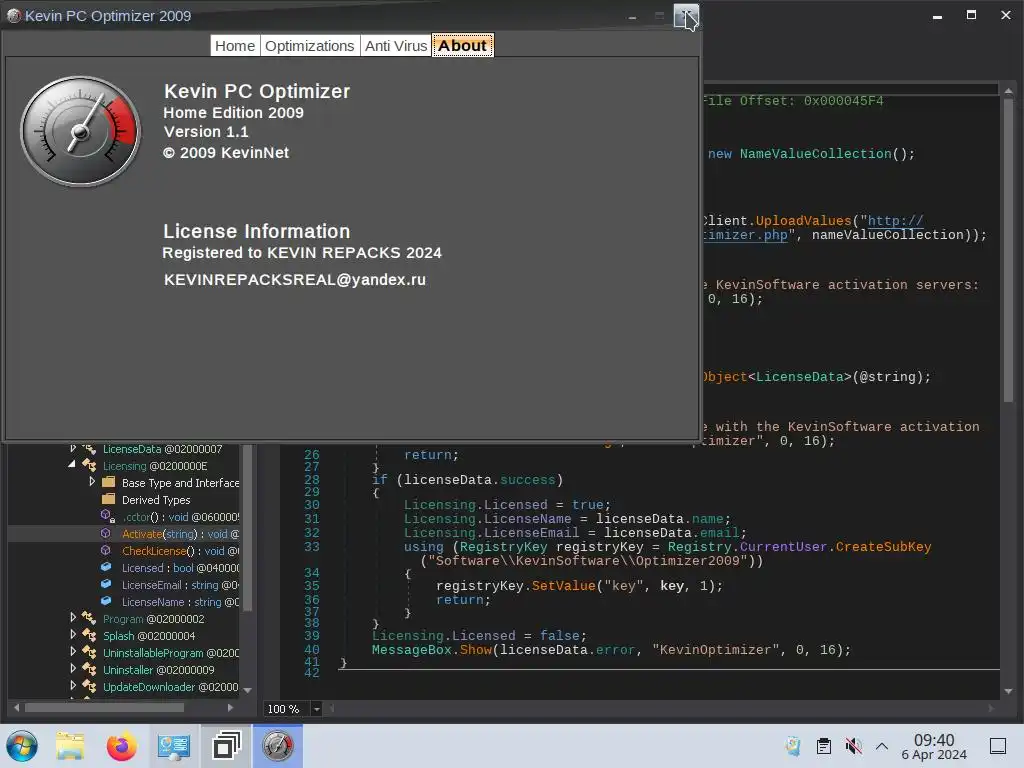
Task: Expand the LicenseData class node
Action: [73, 449]
